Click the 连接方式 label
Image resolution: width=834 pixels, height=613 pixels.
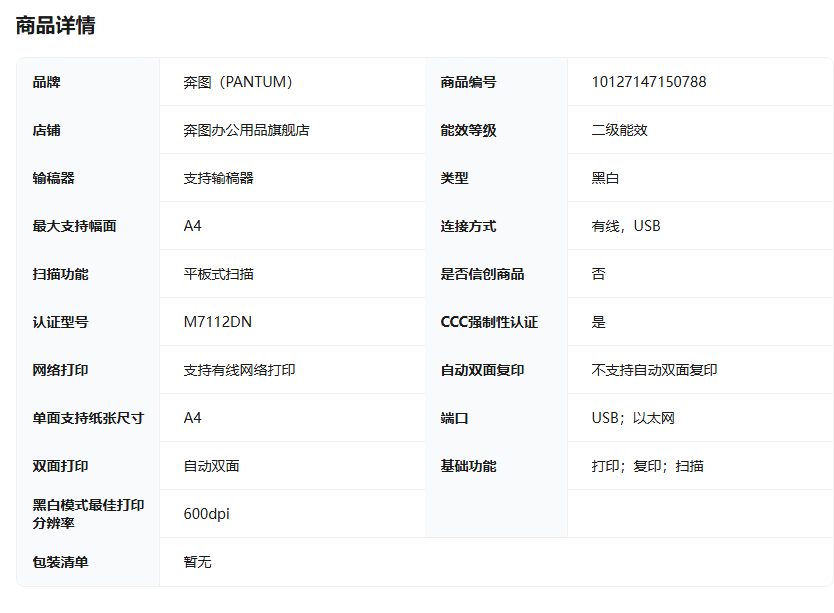tap(468, 226)
